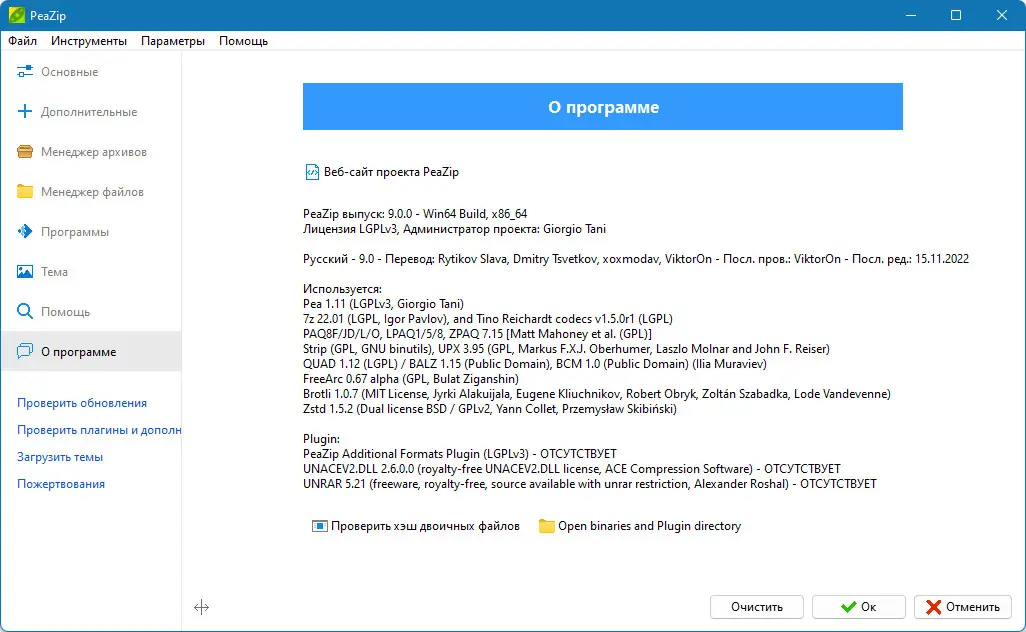Открыть меню Параметры

pos(172,41)
